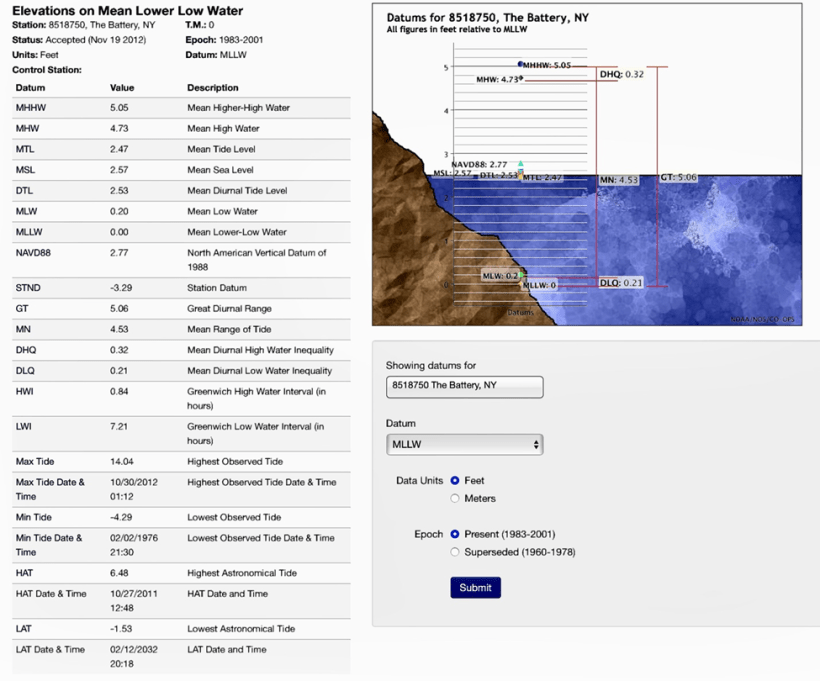Viewport: 820px width, 681px height.
Task: Click the Epoch 1983-2001 header text
Action: pyautogui.click(x=224, y=40)
